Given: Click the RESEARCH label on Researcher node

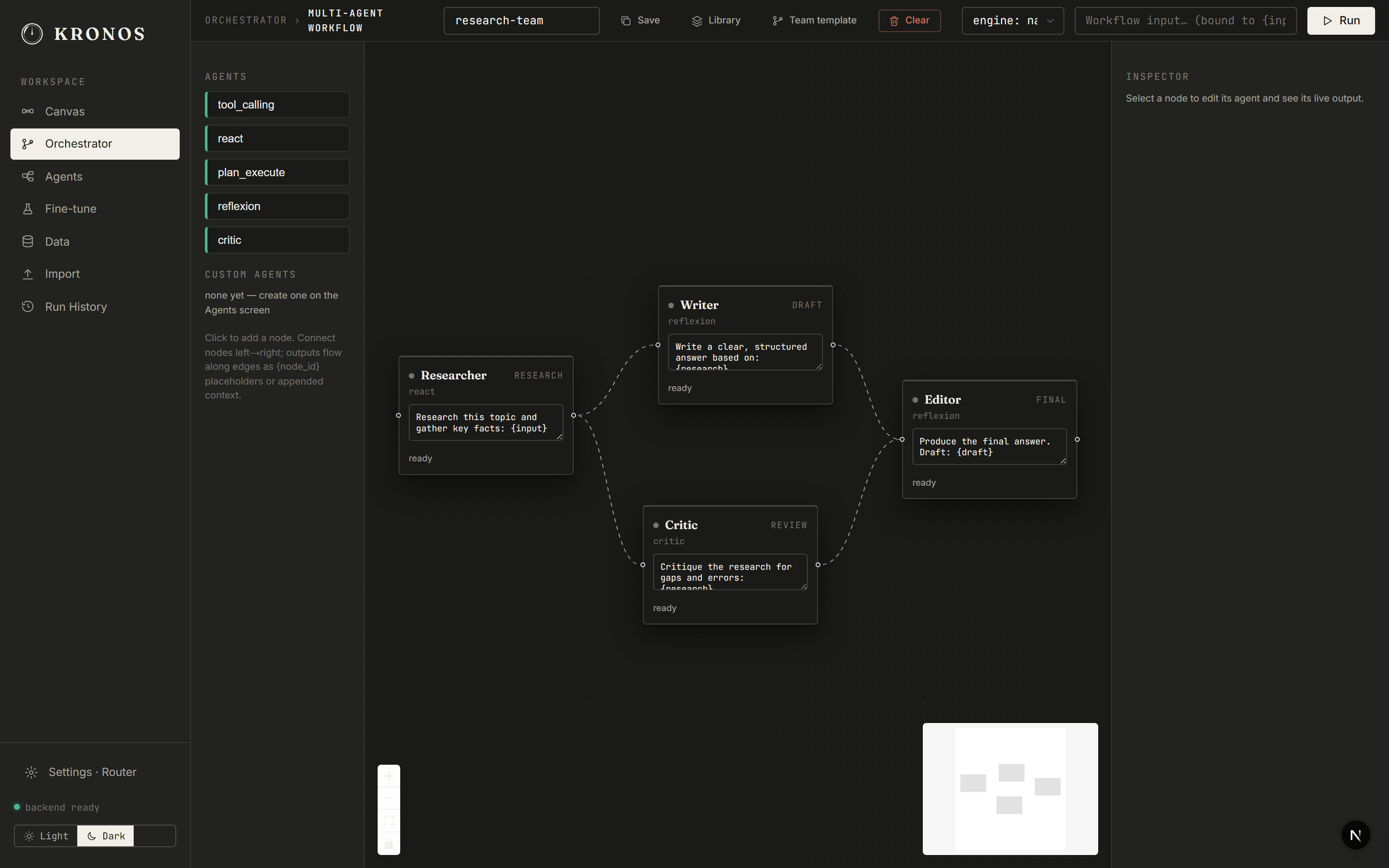Looking at the screenshot, I should [x=538, y=375].
